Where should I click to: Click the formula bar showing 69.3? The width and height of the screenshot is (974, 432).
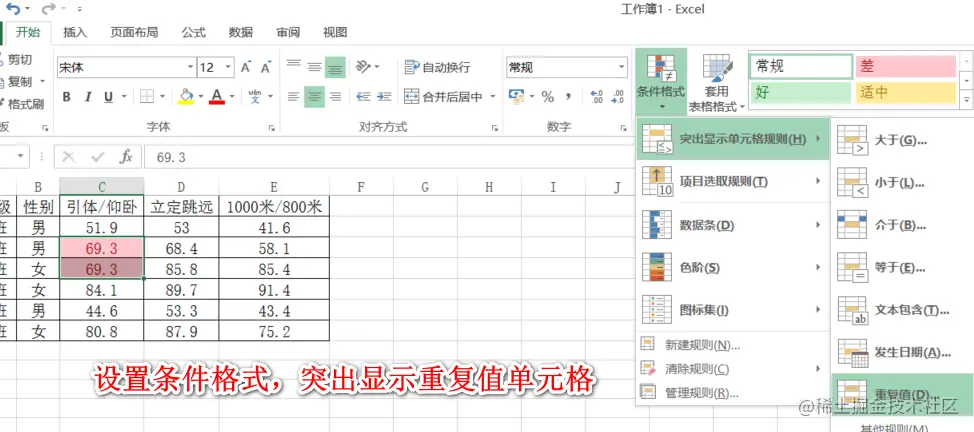point(388,157)
